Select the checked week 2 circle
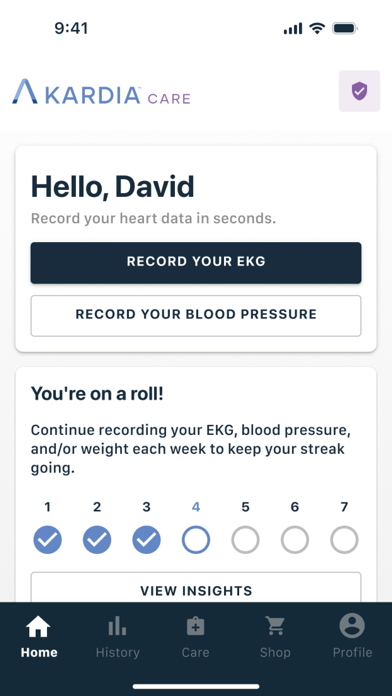392x696 pixels. pos(97,540)
